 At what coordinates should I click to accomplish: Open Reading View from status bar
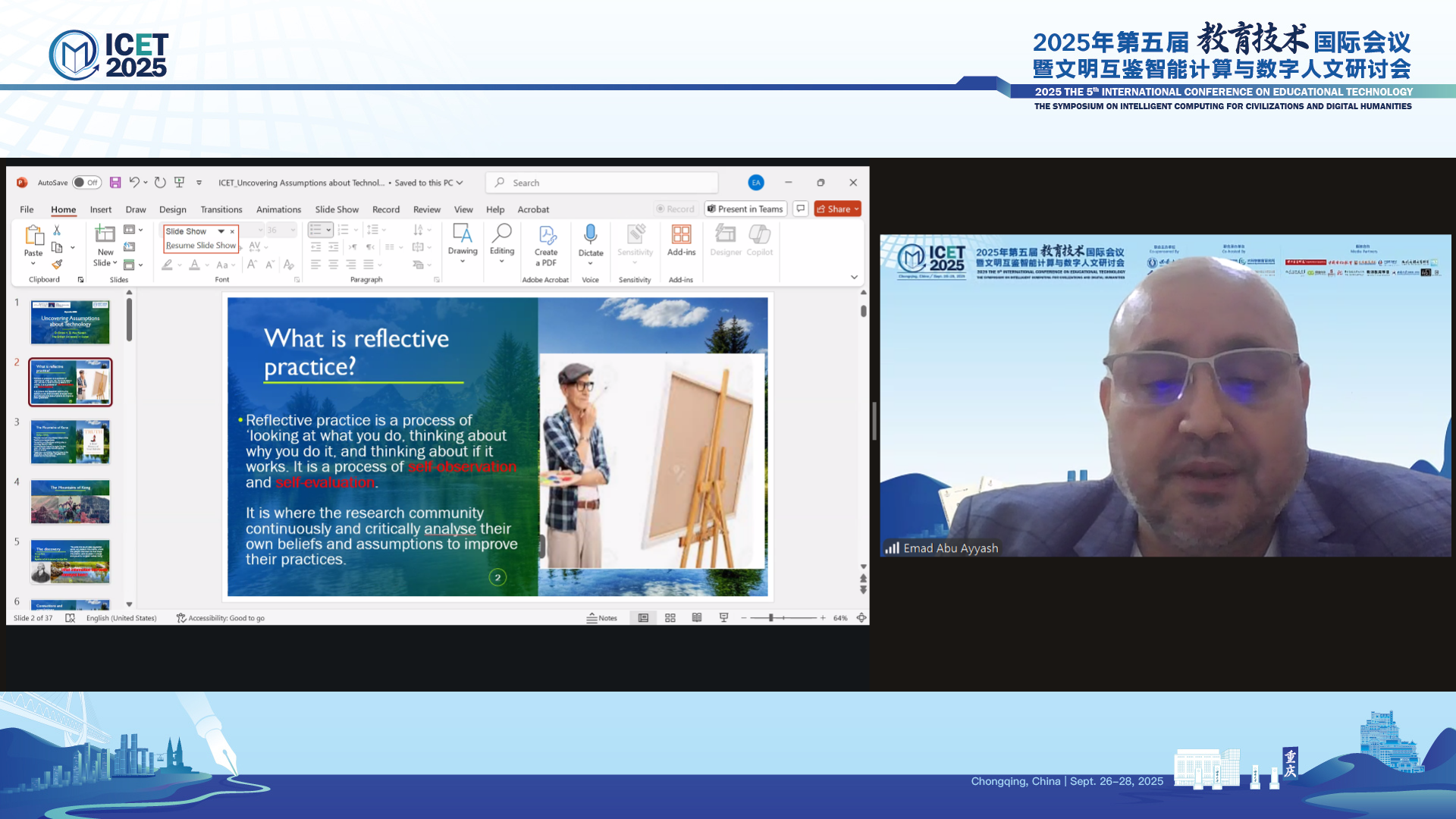click(x=697, y=618)
